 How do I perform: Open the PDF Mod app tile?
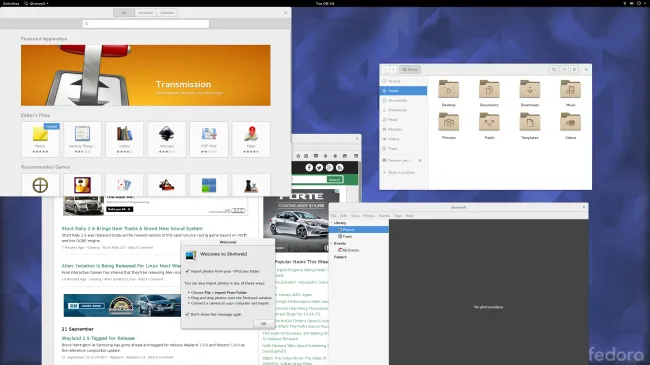click(209, 139)
